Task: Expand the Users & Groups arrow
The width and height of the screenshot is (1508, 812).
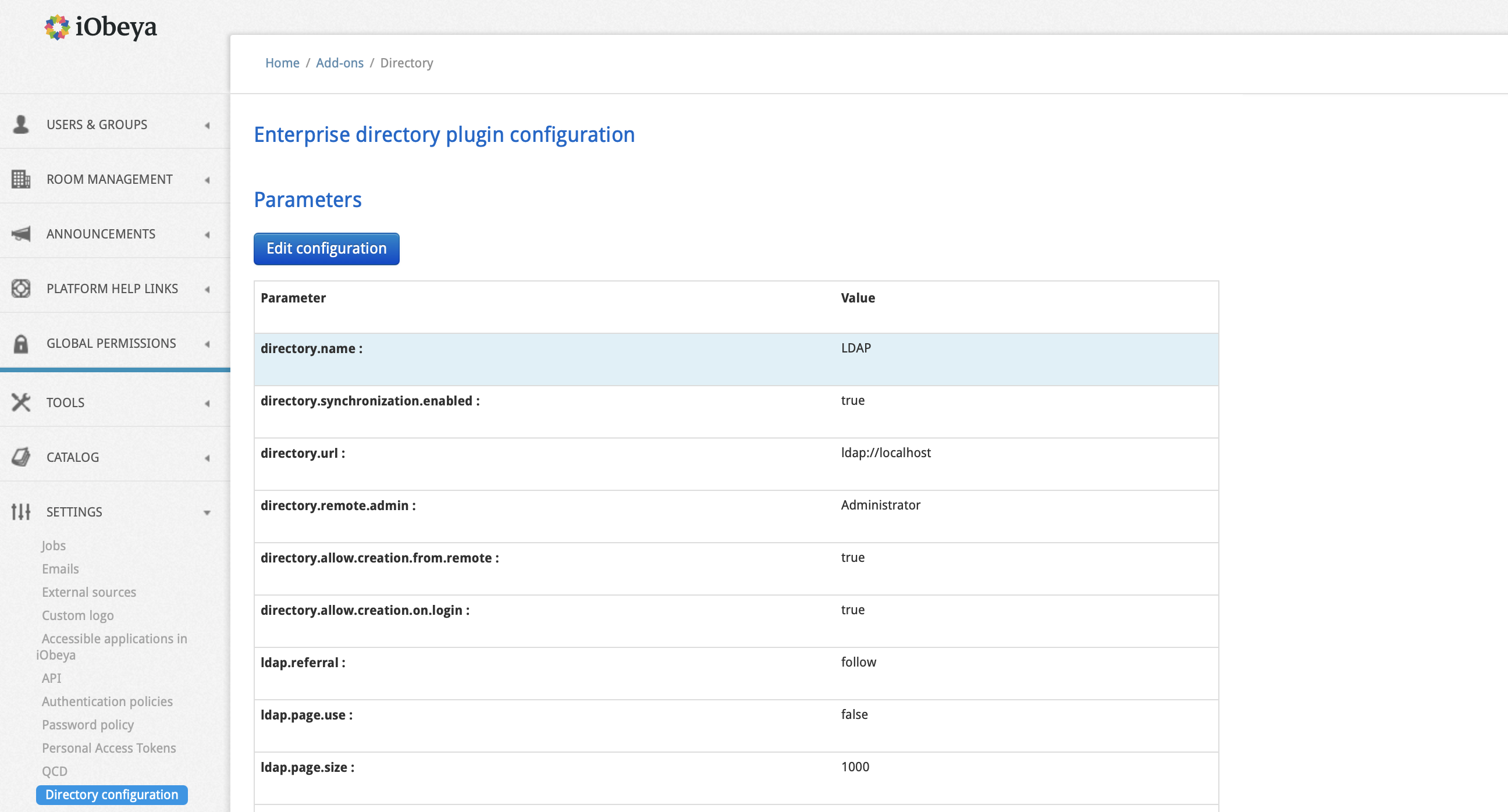Action: click(207, 125)
